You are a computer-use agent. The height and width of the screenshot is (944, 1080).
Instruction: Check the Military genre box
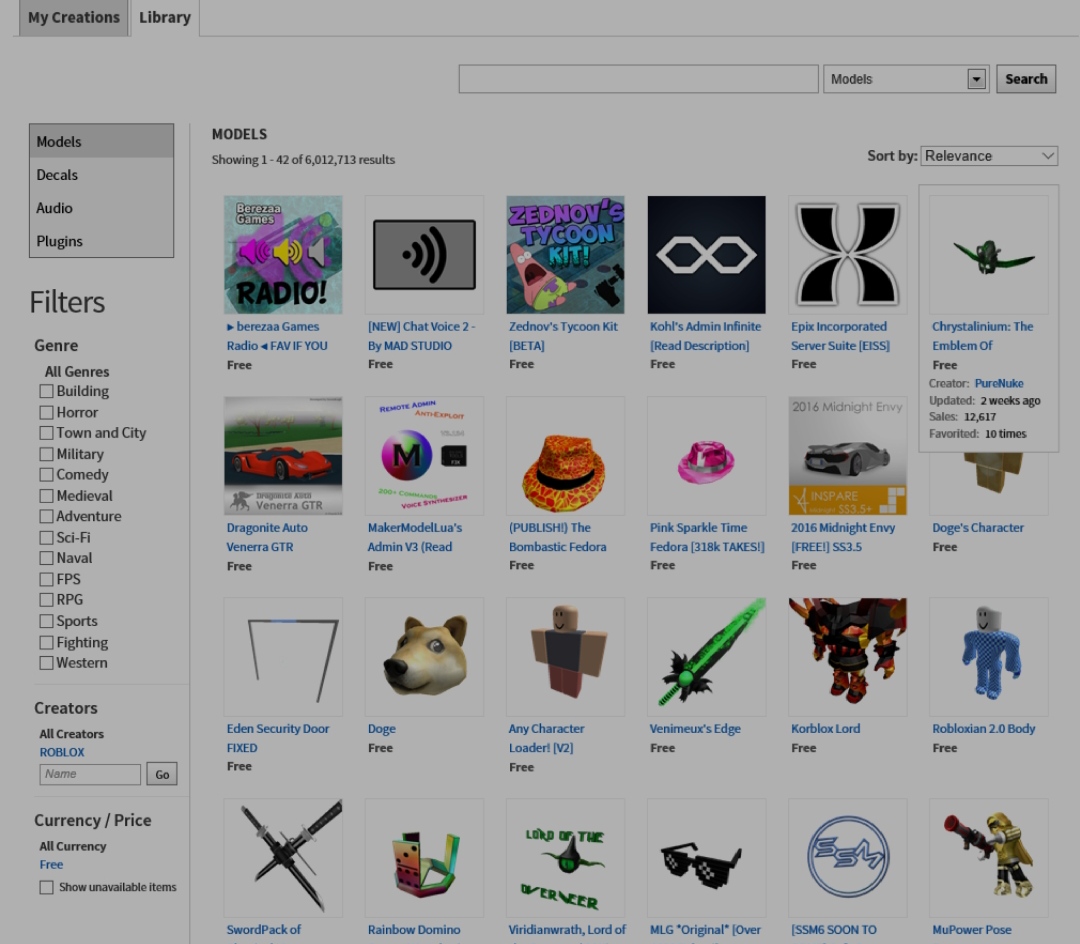46,454
